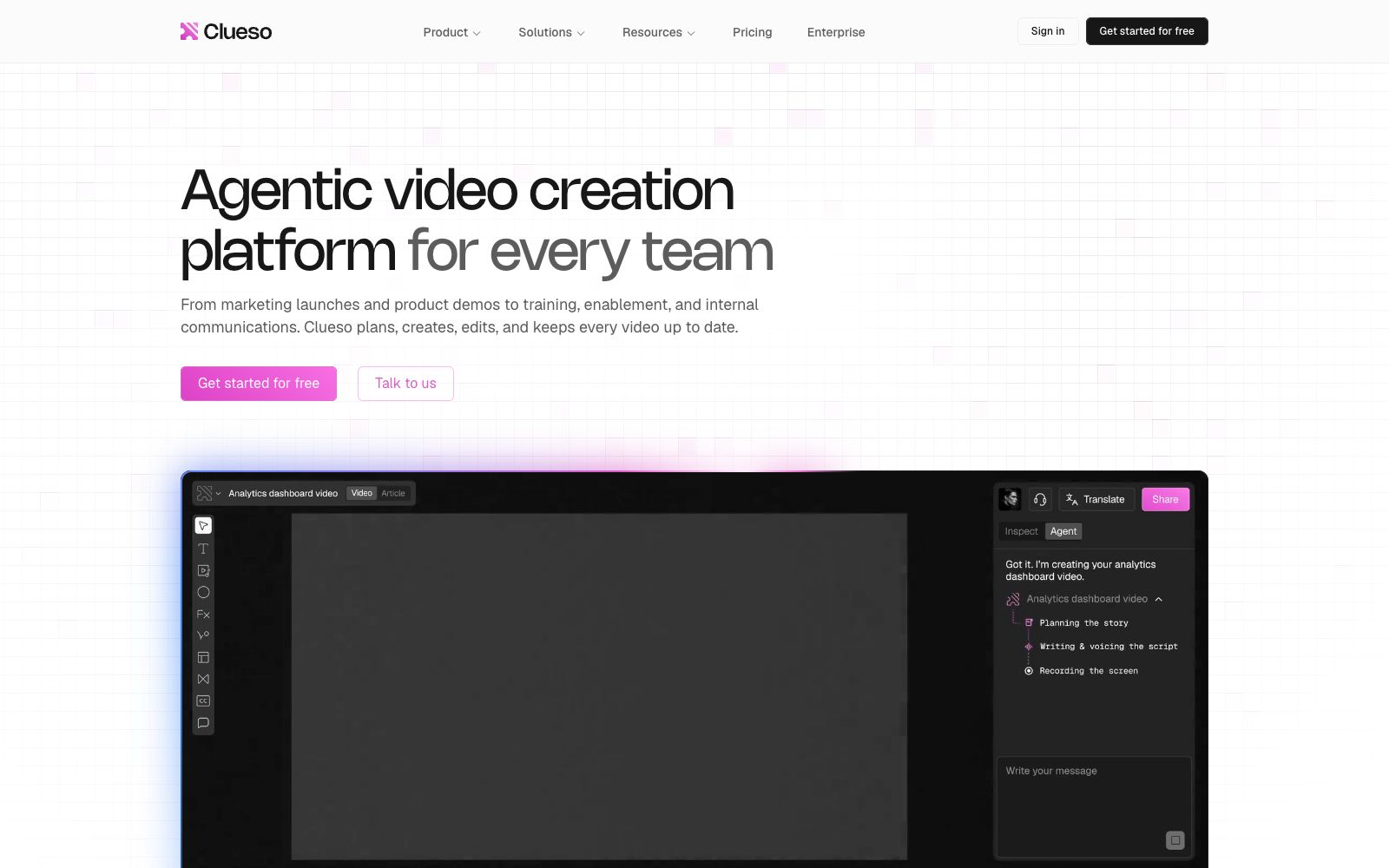Open the Enterprise page
Screen dimensions: 1389x868
coord(836,32)
